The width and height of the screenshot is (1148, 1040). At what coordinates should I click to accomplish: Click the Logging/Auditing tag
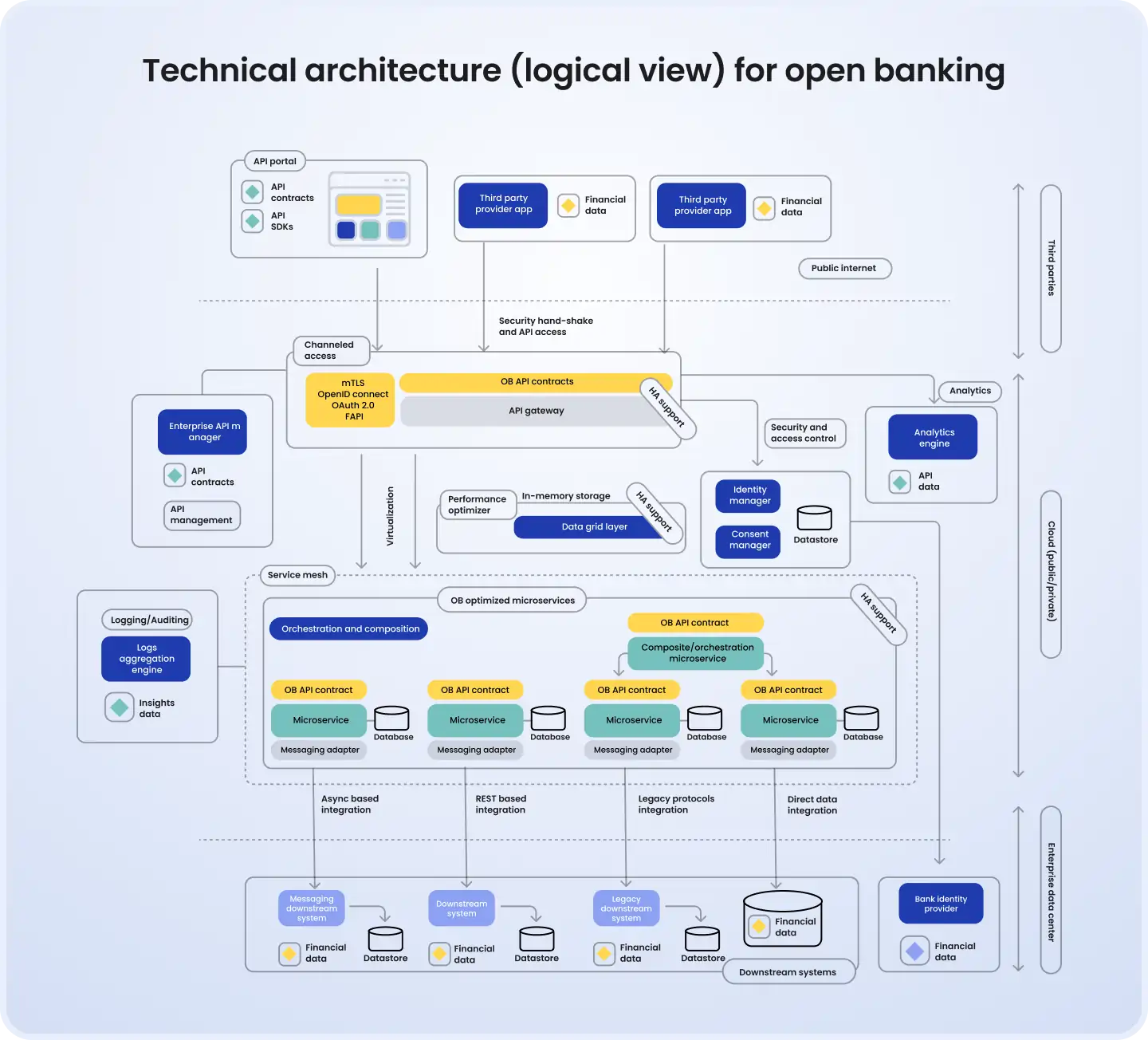(x=147, y=620)
